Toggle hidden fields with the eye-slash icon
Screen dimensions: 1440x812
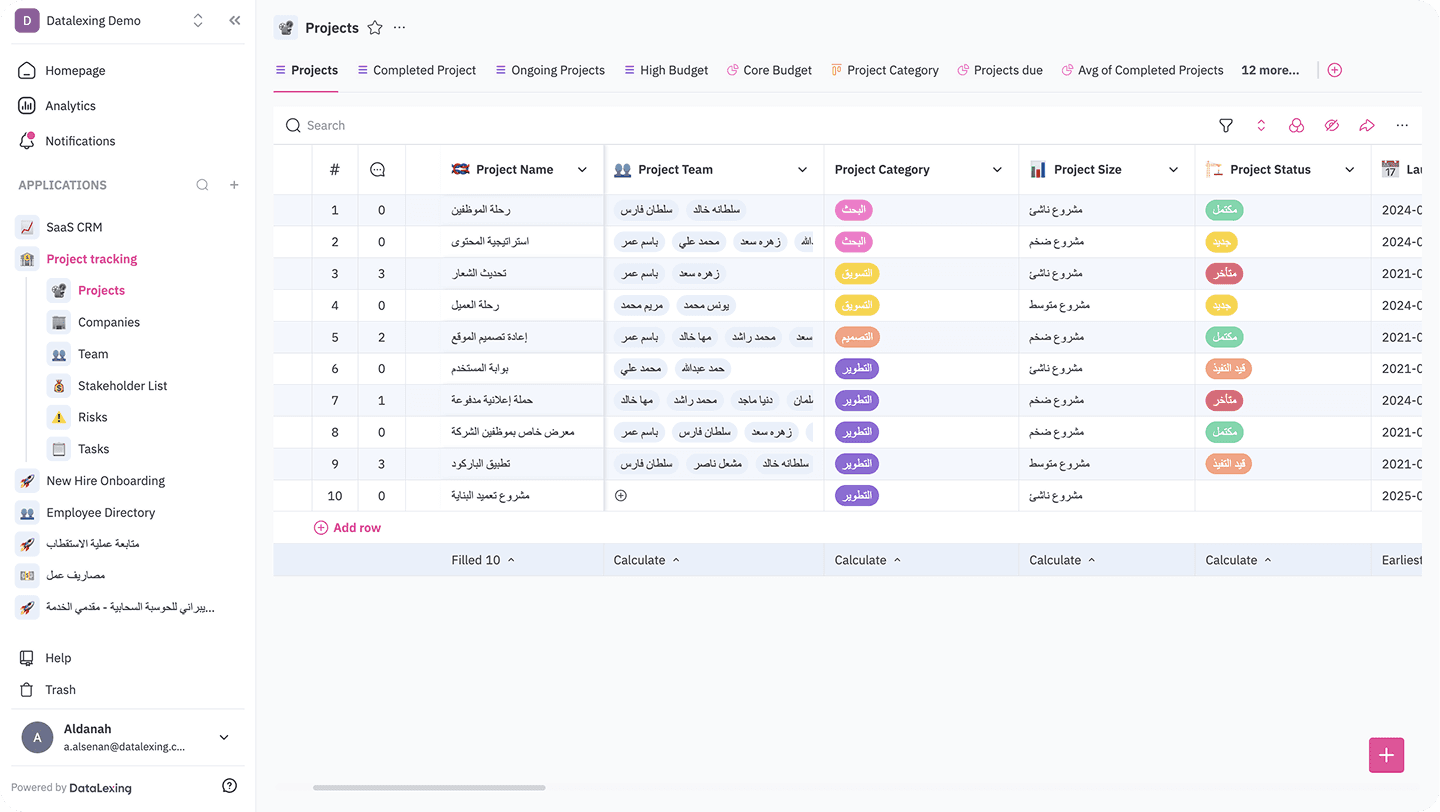coord(1331,125)
